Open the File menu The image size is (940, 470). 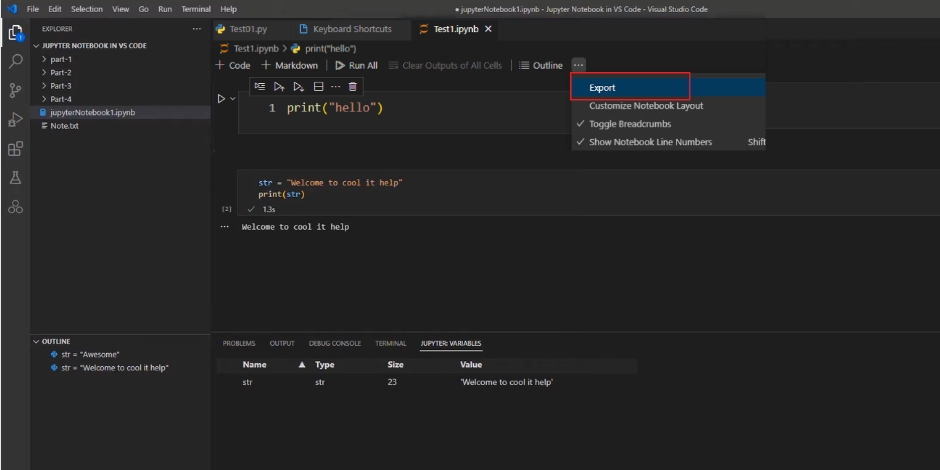click(x=33, y=9)
